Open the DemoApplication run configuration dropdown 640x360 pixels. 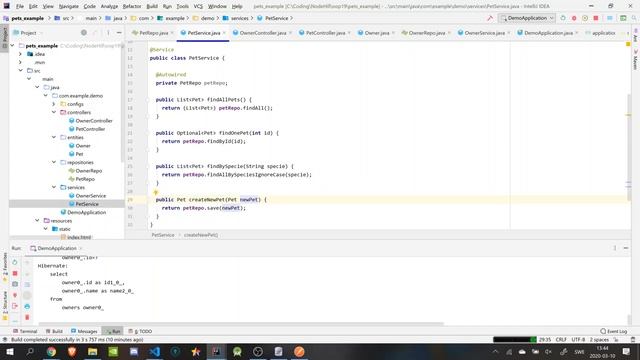[527, 18]
